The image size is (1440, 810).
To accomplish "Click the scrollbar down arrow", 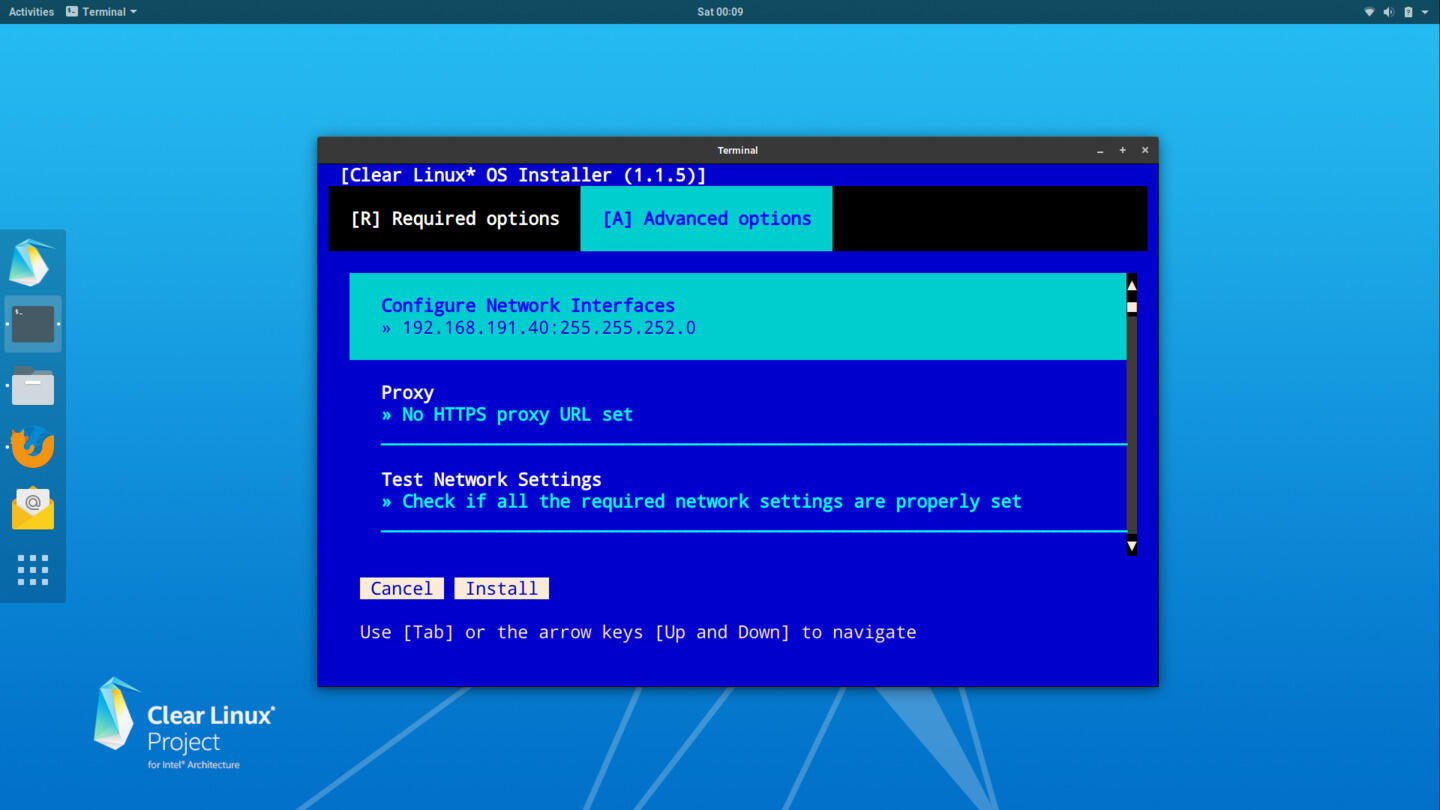I will click(1132, 546).
